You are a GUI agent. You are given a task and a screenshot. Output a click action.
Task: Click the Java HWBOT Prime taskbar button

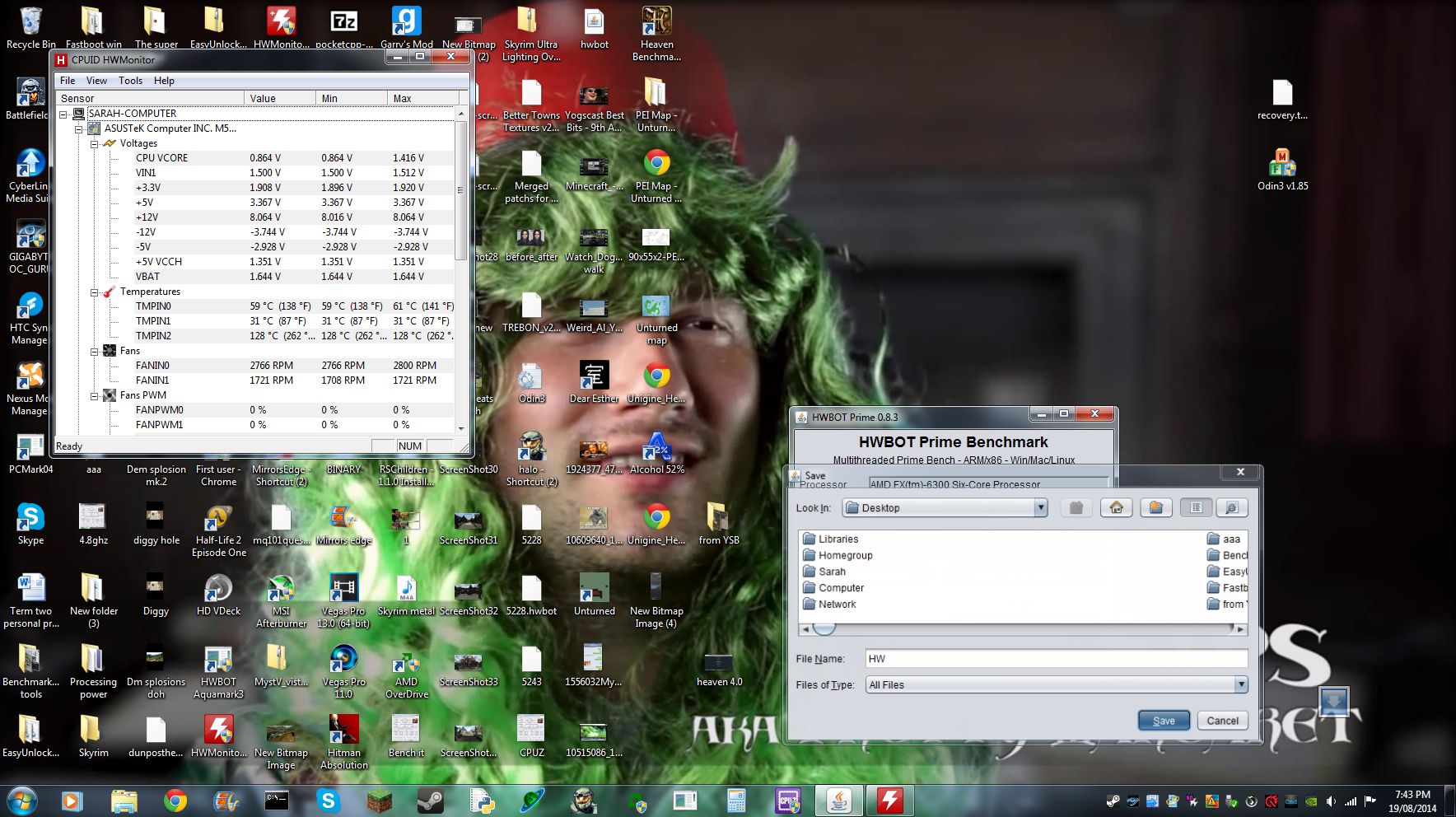pyautogui.click(x=839, y=801)
